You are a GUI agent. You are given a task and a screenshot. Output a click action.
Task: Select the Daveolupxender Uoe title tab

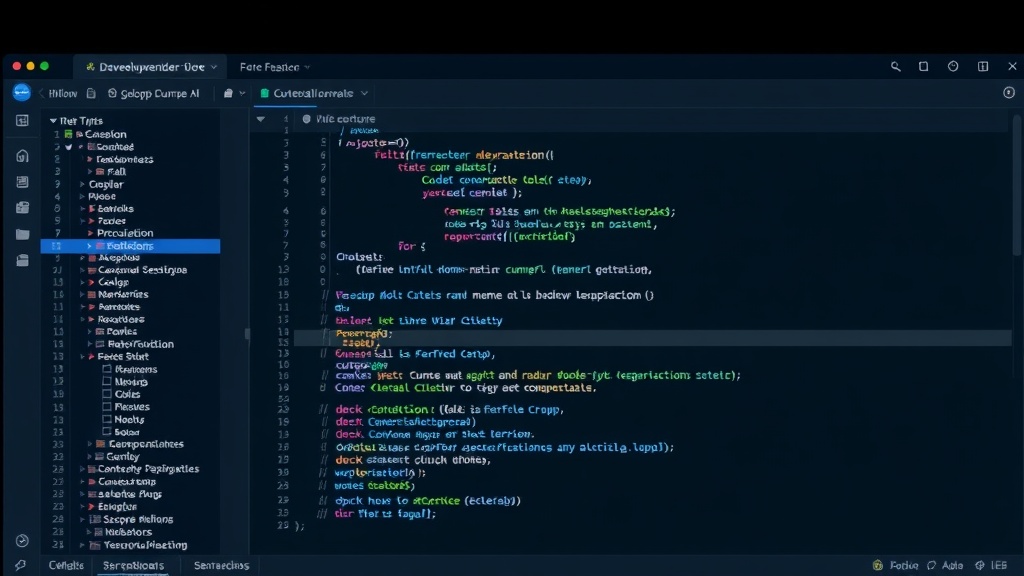151,67
